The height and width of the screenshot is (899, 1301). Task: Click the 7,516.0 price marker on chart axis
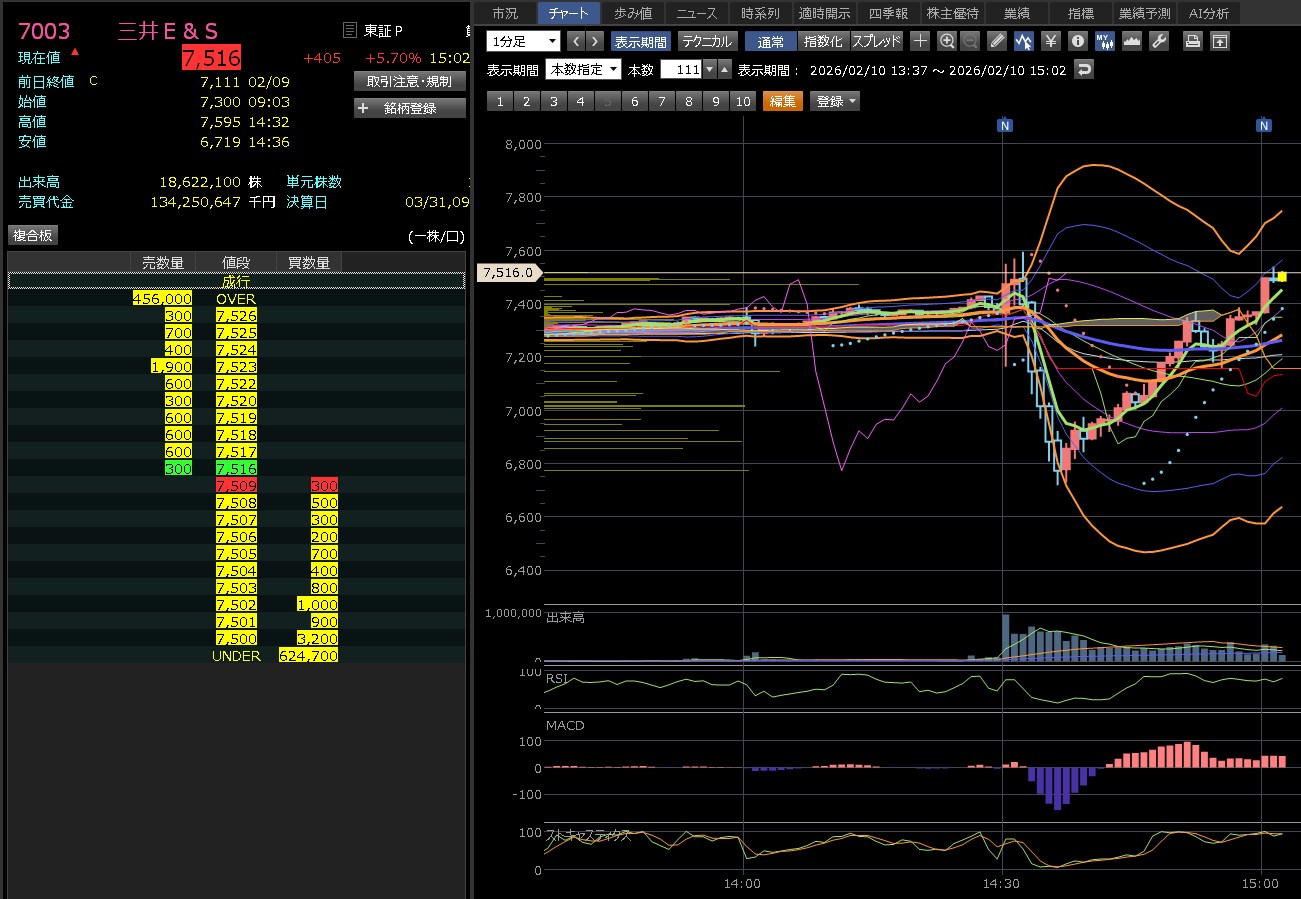pyautogui.click(x=509, y=272)
